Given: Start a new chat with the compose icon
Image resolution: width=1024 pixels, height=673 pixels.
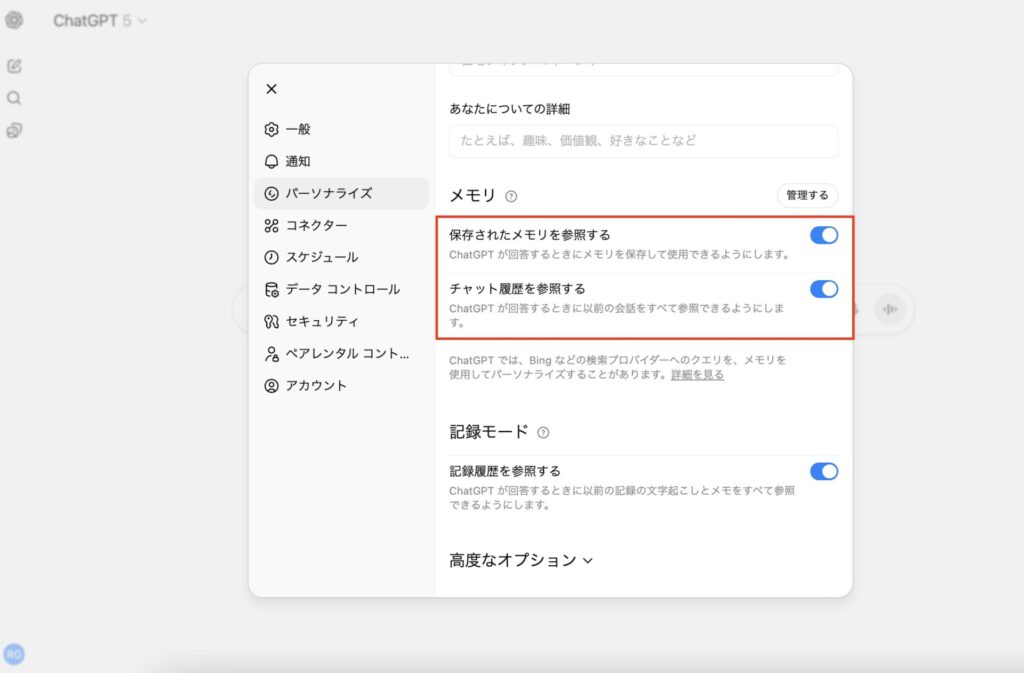Looking at the screenshot, I should (14, 66).
